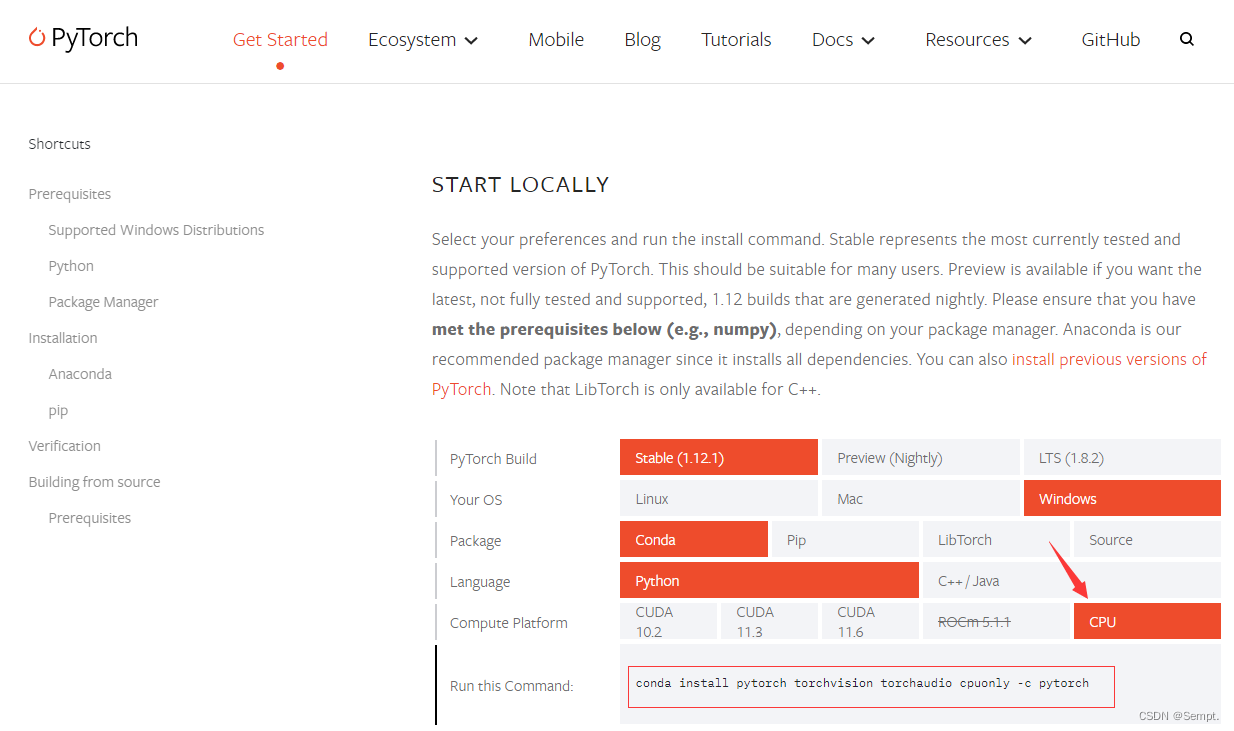
Task: Select Preview (Nightly) build
Action: tap(921, 457)
